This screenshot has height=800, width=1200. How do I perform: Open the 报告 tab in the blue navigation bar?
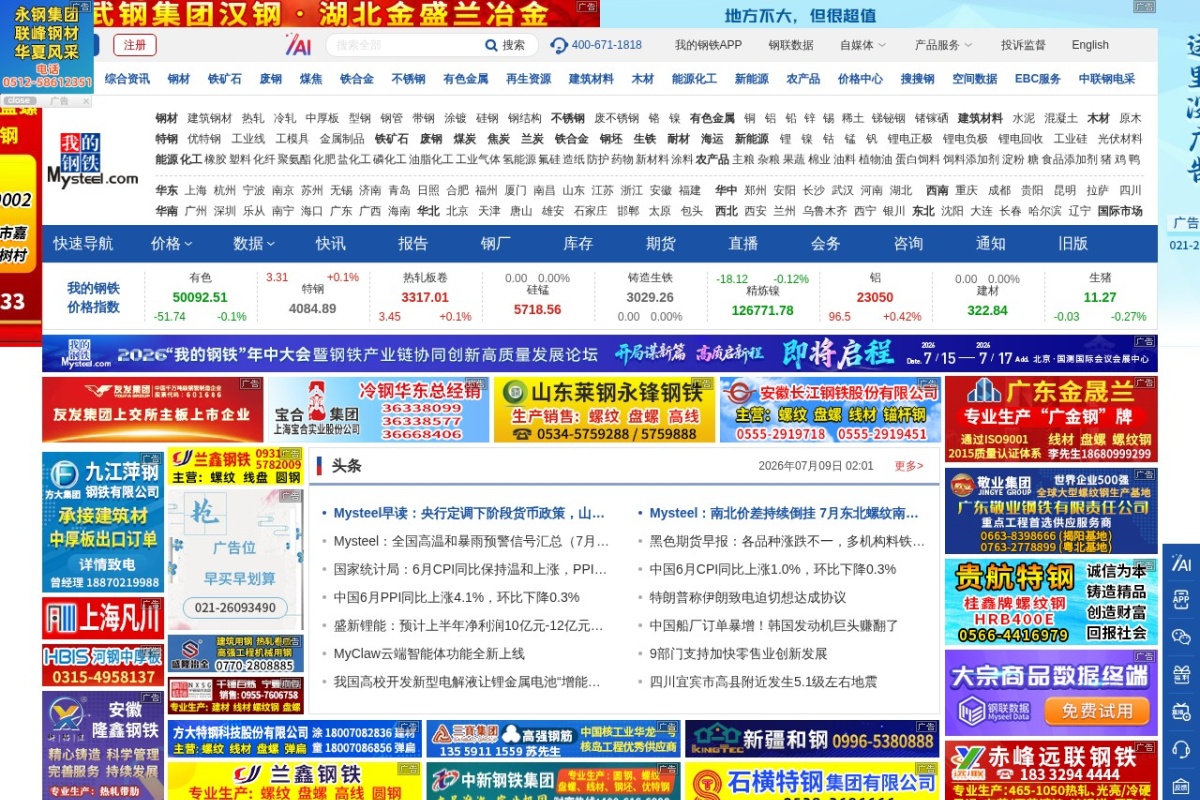[413, 243]
